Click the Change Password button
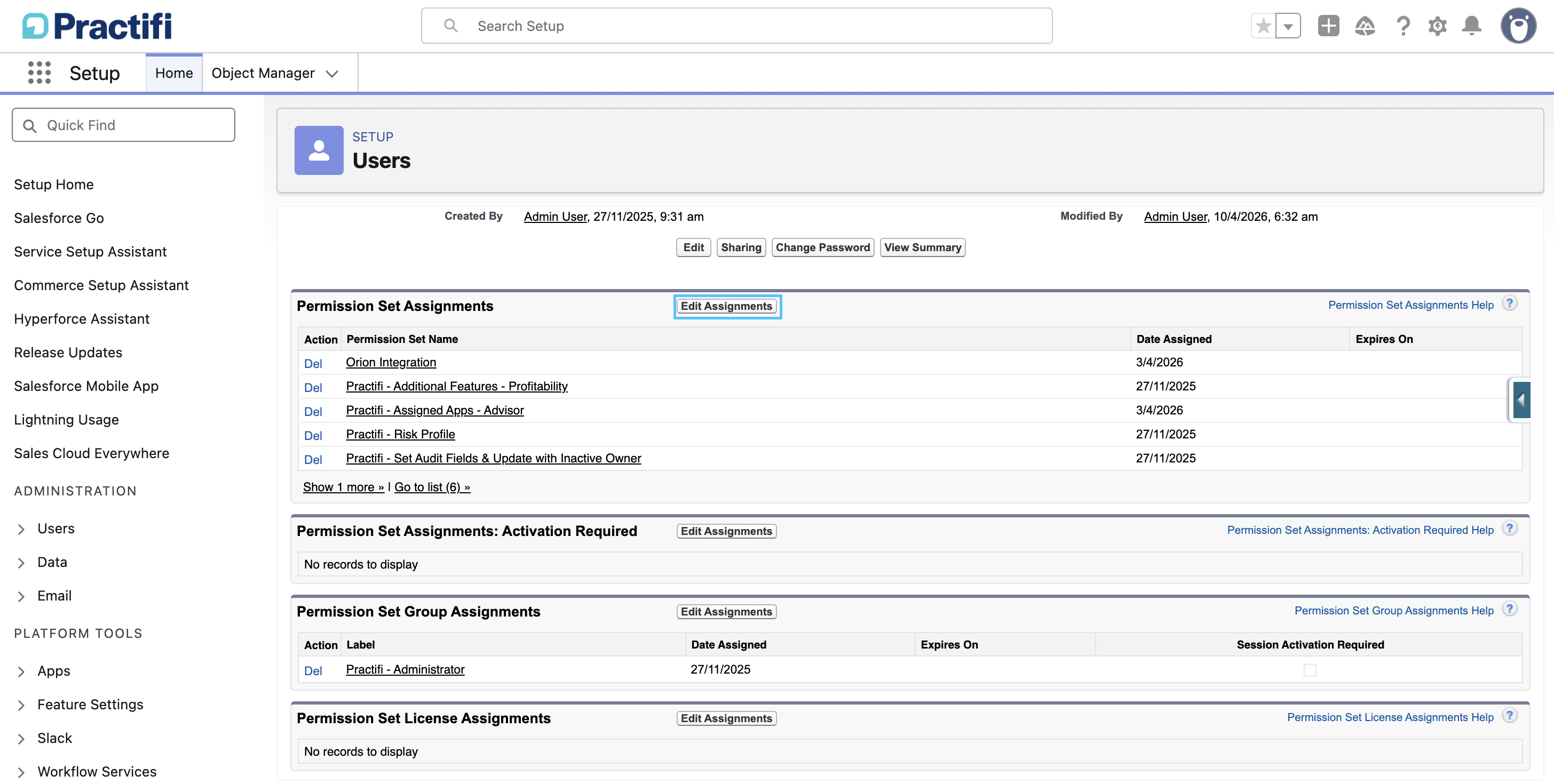The width and height of the screenshot is (1554, 784). tap(823, 247)
